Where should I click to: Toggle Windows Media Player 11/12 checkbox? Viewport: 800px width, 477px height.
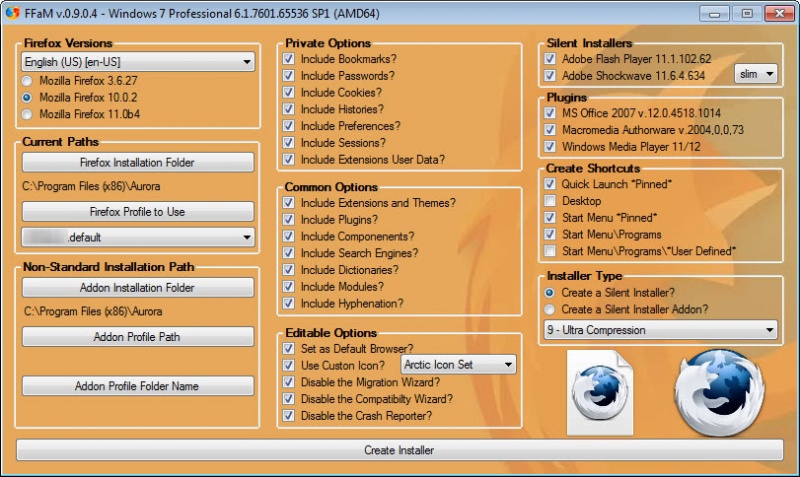550,146
